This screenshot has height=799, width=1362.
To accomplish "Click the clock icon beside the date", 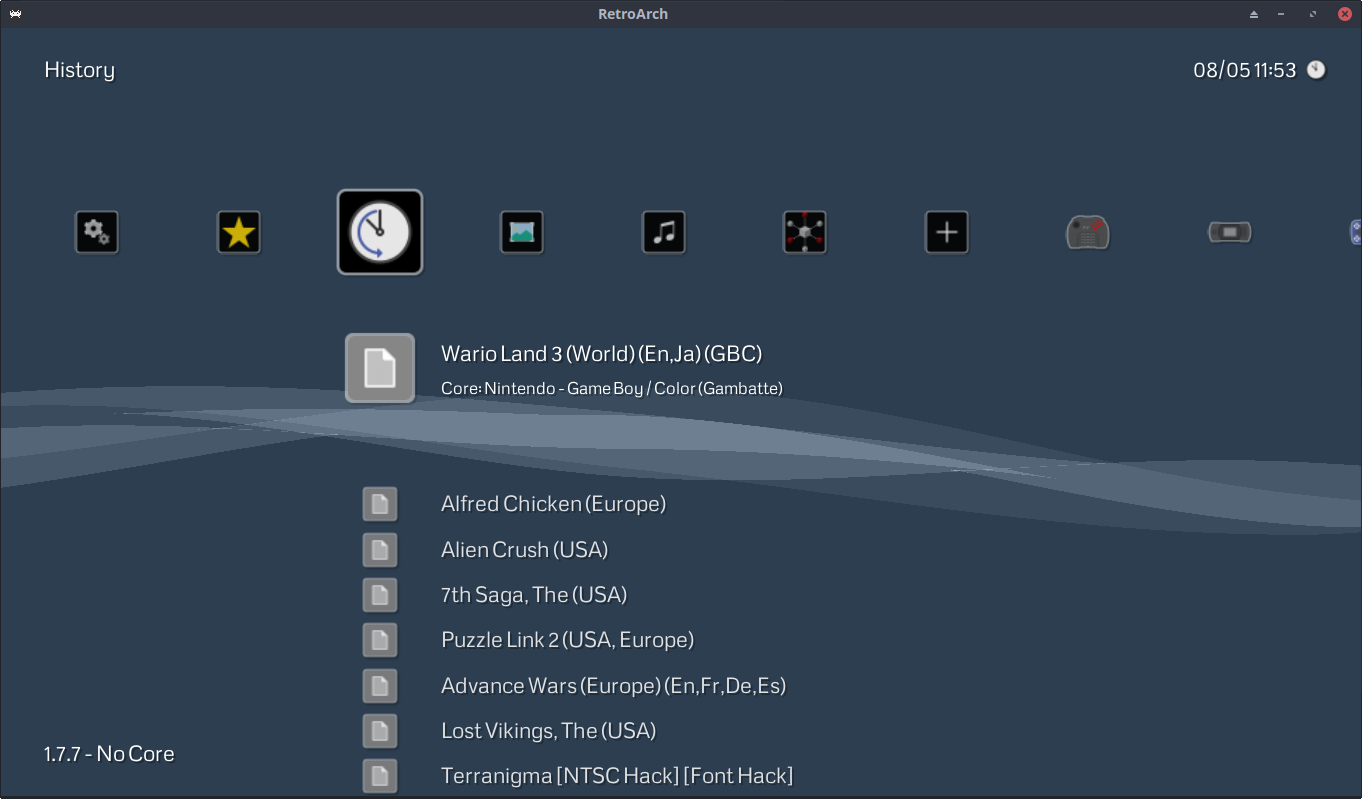I will pos(1316,70).
